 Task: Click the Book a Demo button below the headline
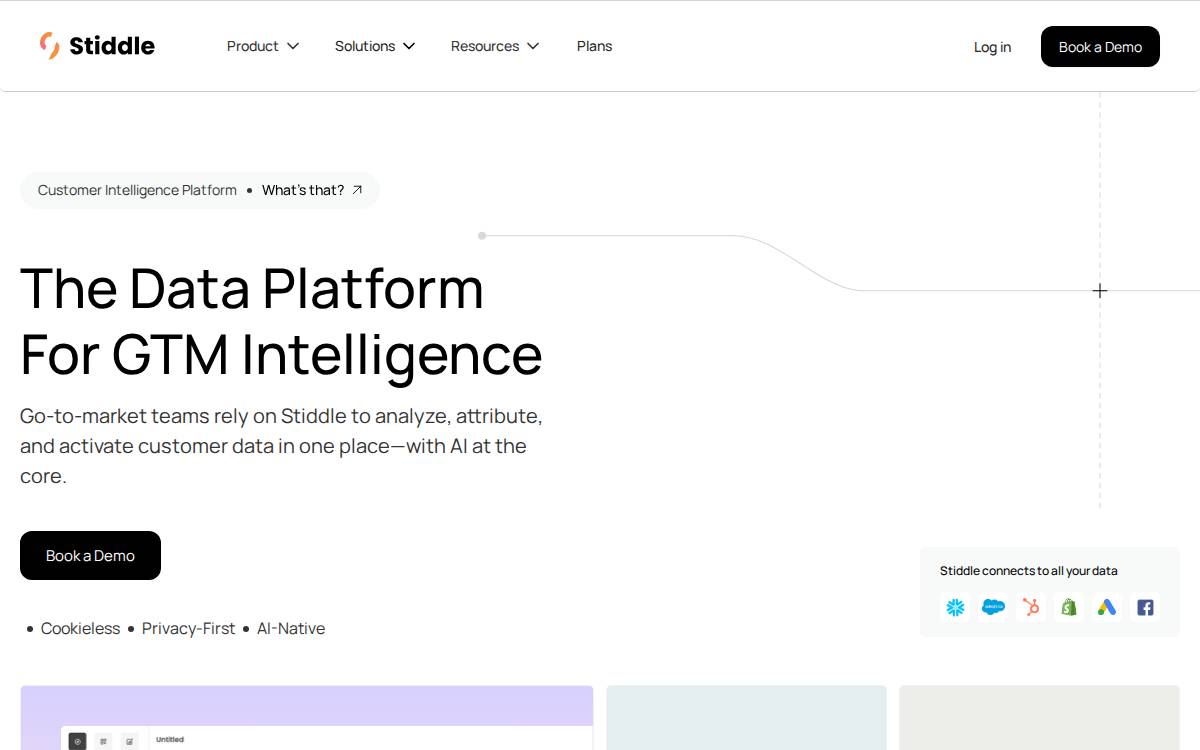(90, 555)
